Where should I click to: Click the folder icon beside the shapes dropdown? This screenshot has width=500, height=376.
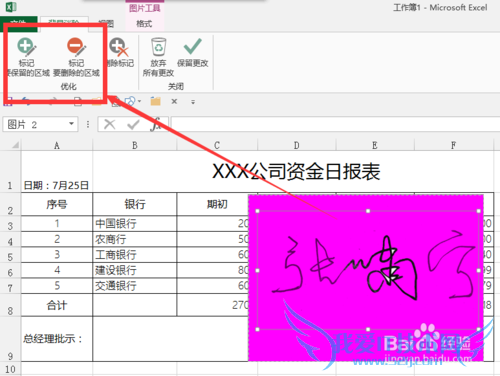point(155,101)
